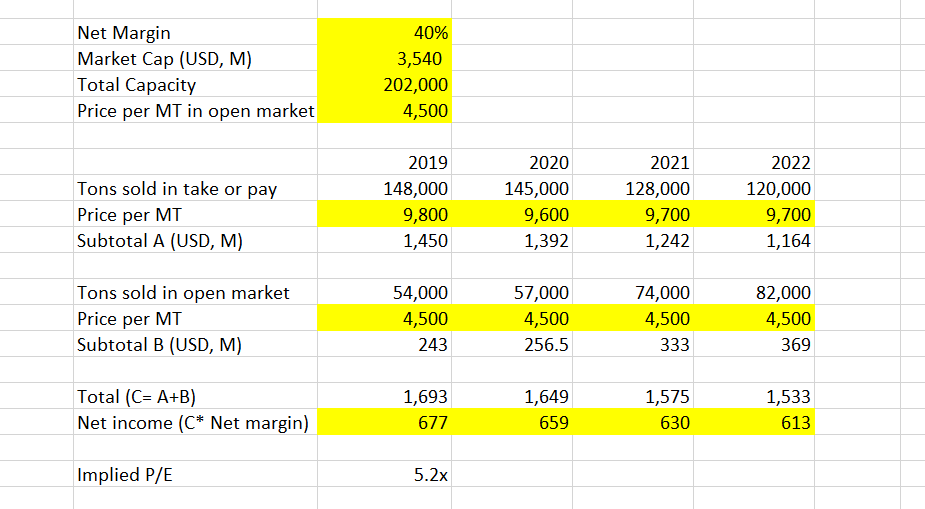Select the 2022 column header cell

(x=752, y=163)
